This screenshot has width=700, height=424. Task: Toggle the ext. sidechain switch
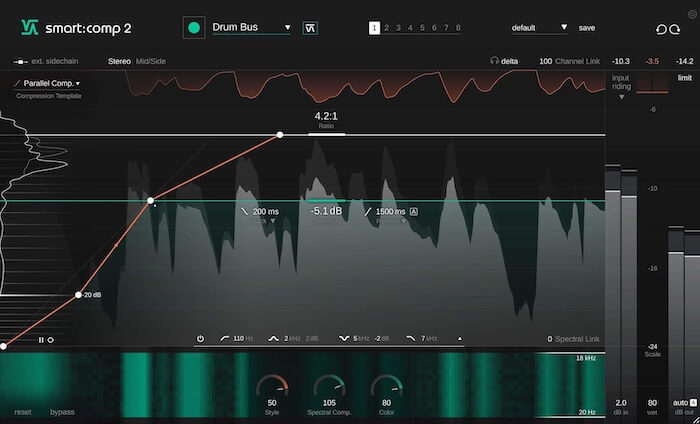coord(21,62)
